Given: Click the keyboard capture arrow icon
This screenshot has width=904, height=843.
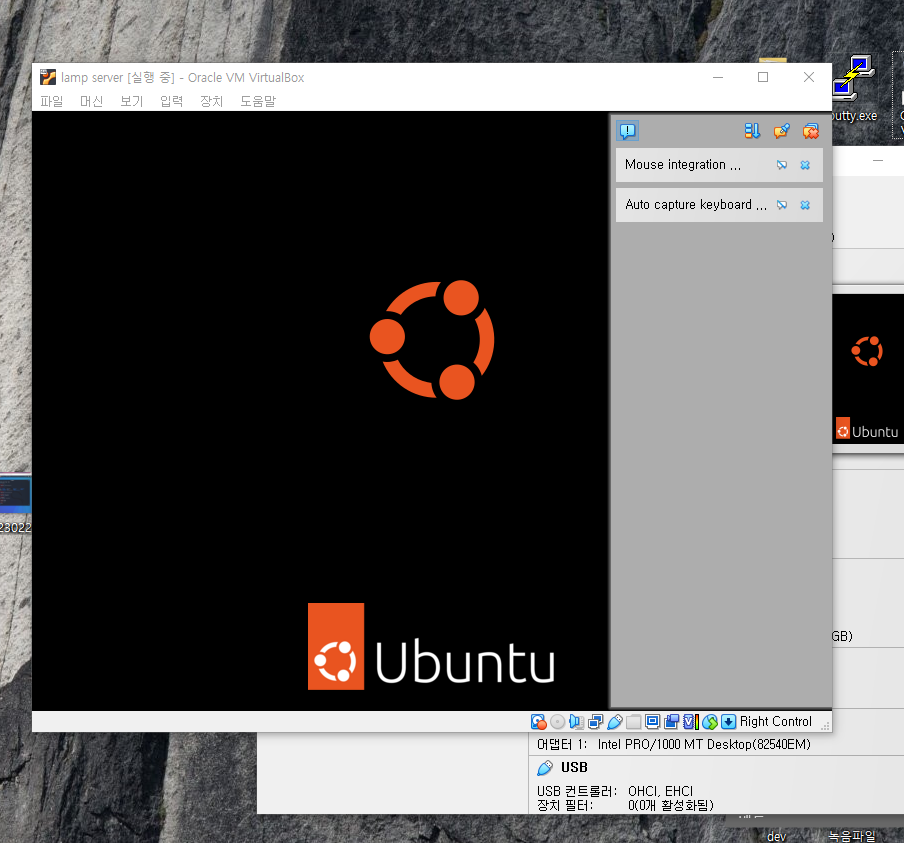Looking at the screenshot, I should (729, 722).
